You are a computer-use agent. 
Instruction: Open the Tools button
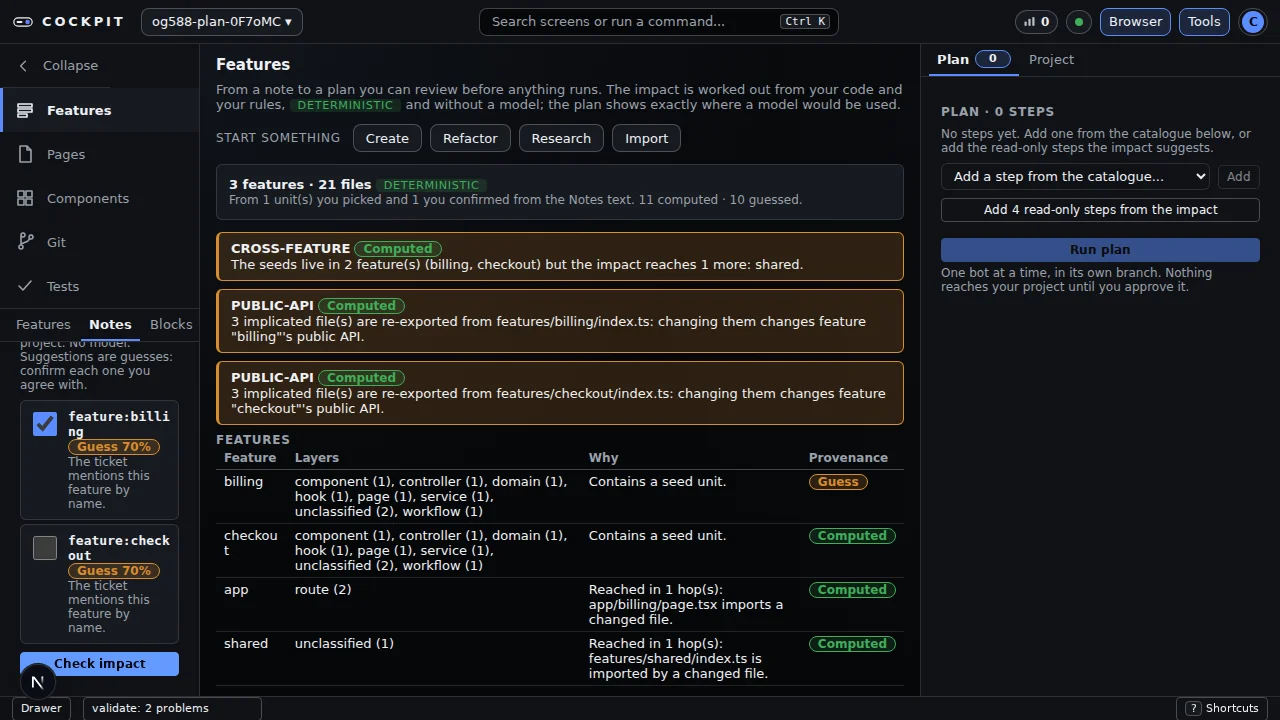point(1204,21)
